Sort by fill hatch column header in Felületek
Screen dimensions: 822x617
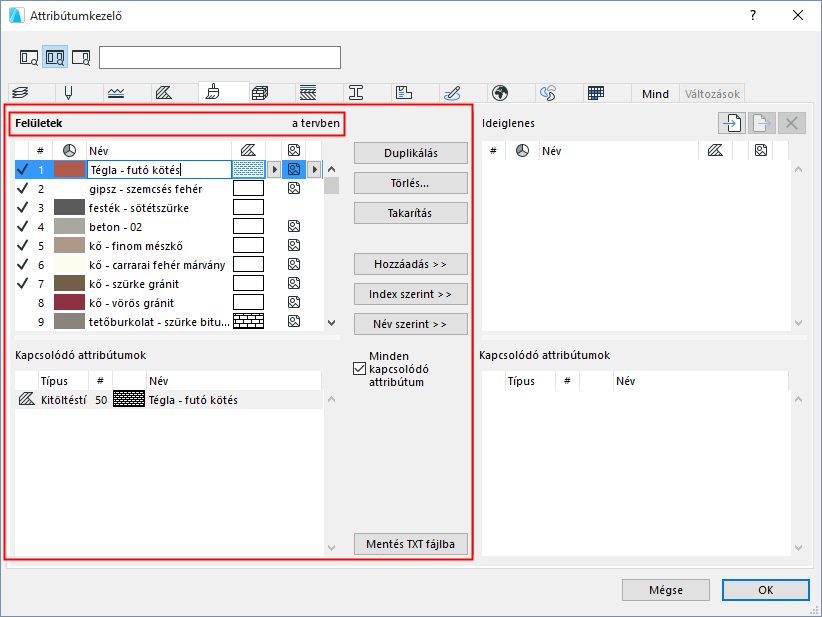(x=248, y=151)
